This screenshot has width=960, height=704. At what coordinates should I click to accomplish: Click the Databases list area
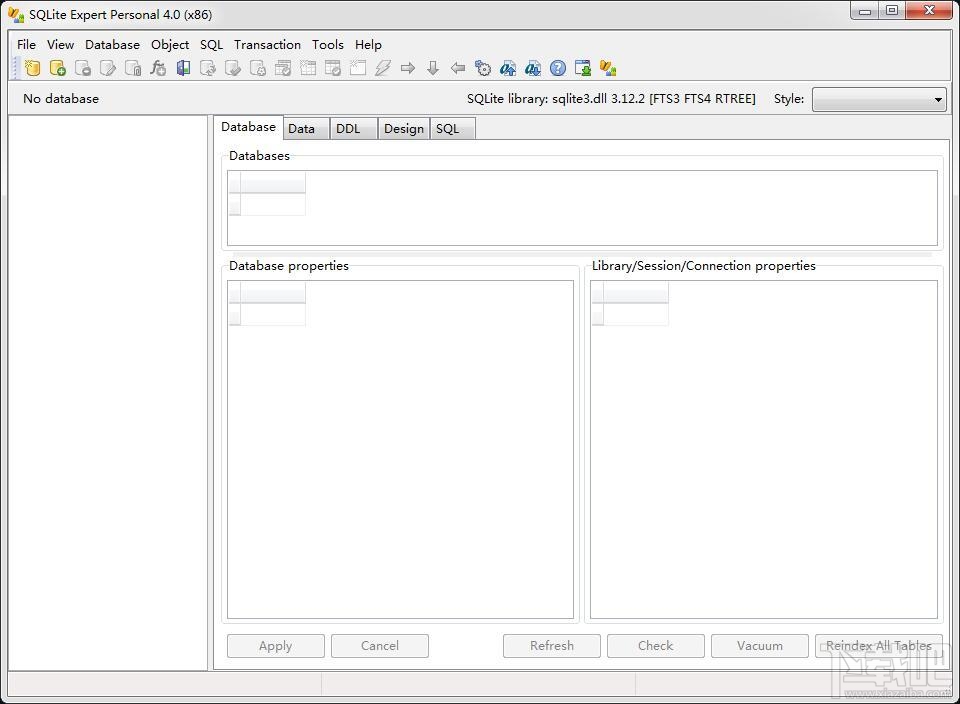(x=582, y=208)
